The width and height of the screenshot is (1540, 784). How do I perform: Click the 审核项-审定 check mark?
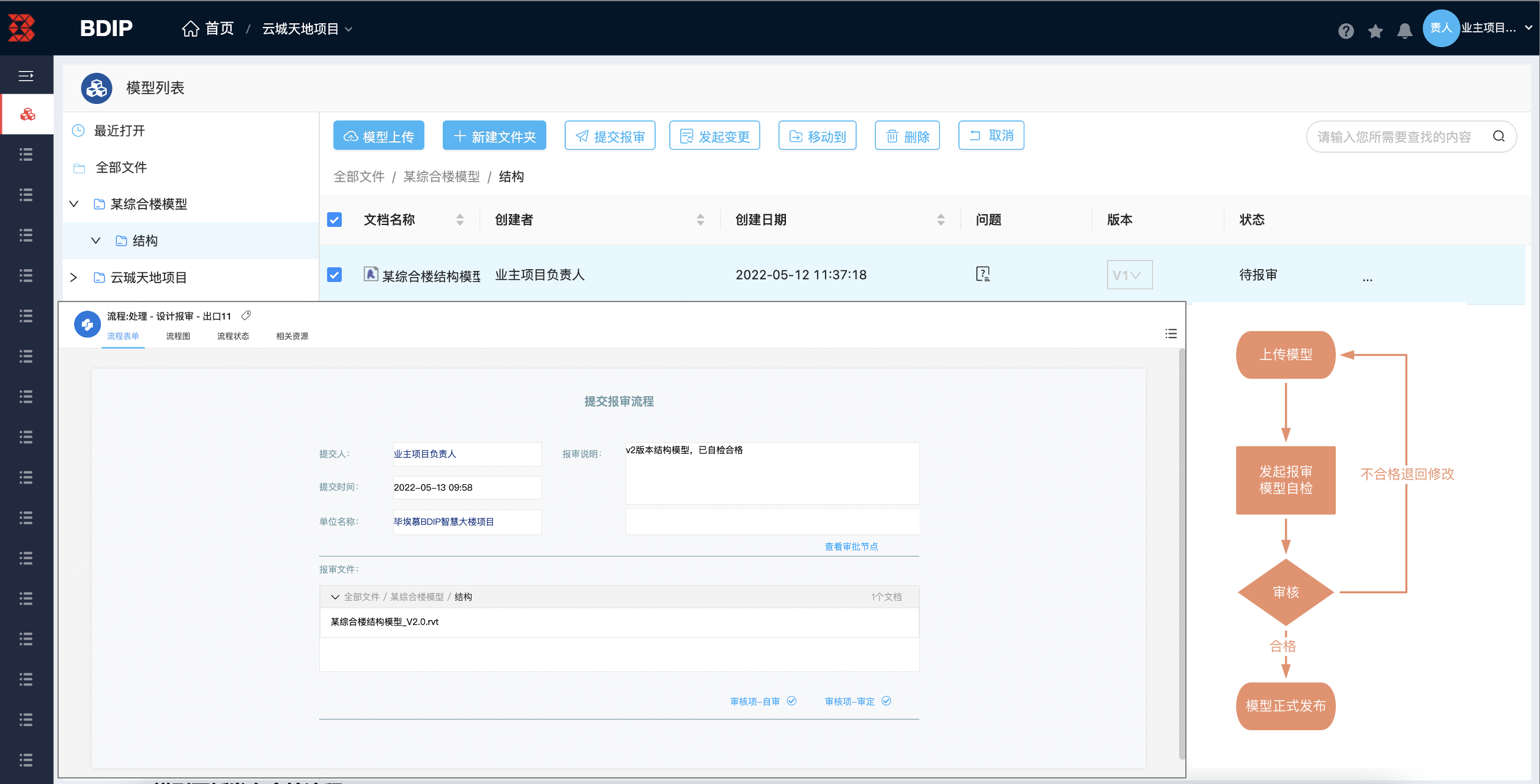tap(886, 701)
